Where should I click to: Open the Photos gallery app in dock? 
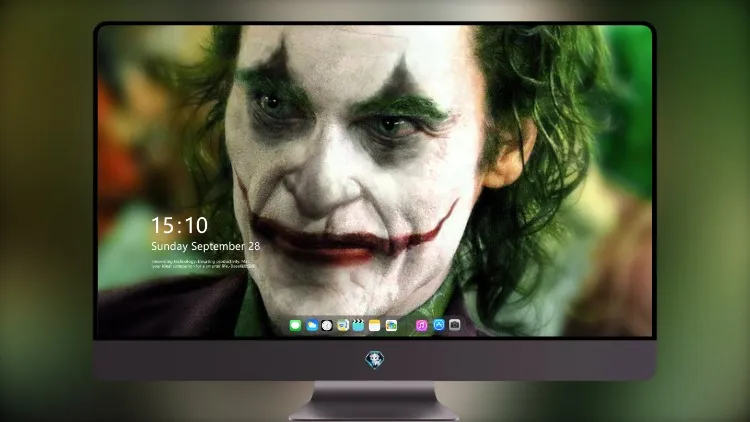click(391, 325)
